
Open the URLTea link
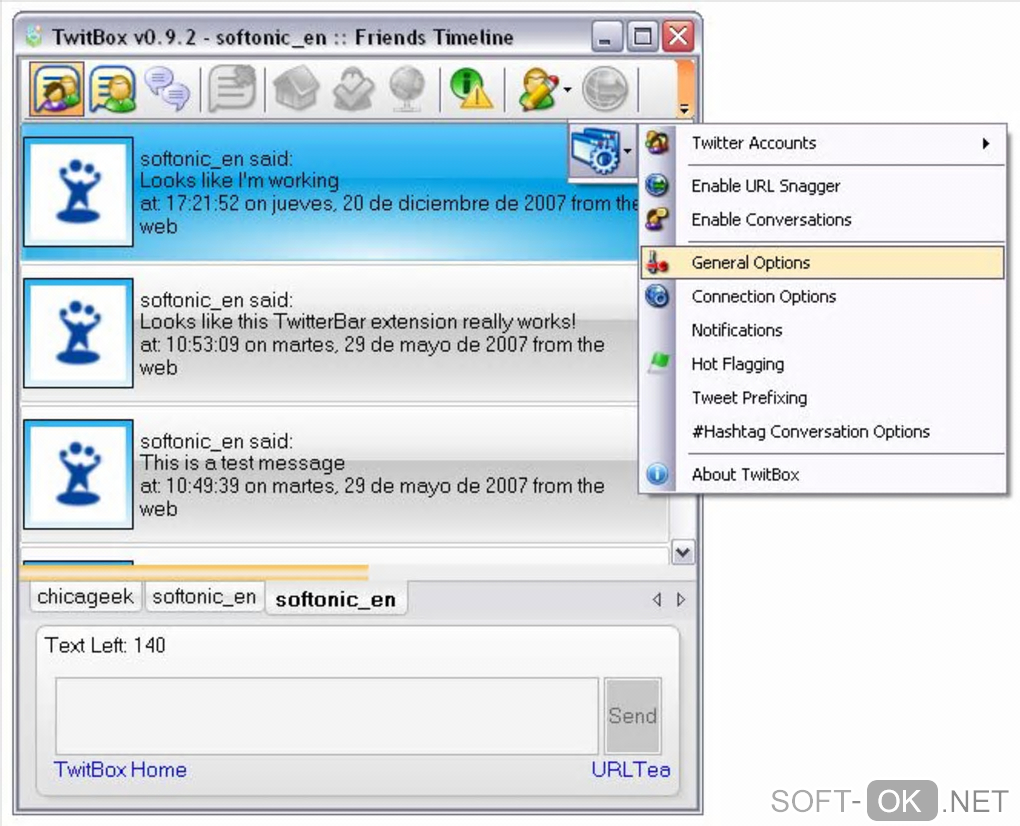point(630,770)
